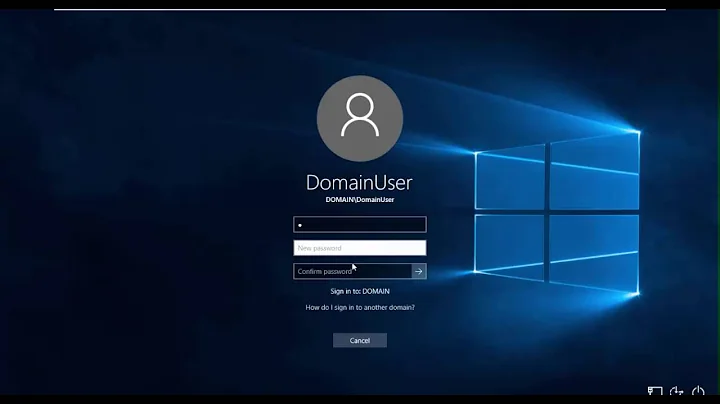Click the DomainUser name heading
This screenshot has height=404, width=720.
pos(360,182)
